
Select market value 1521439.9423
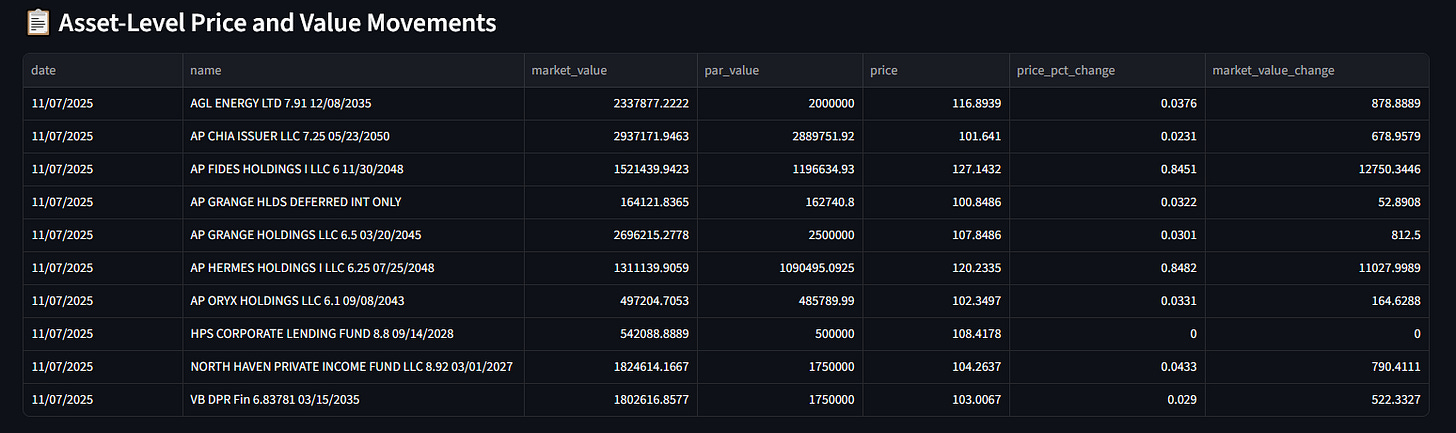(x=610, y=169)
